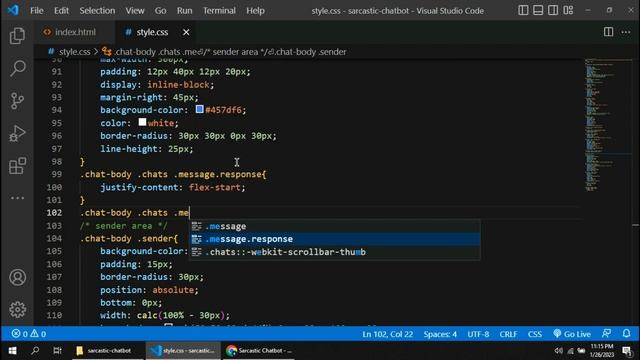Start Go Live server

point(572,334)
